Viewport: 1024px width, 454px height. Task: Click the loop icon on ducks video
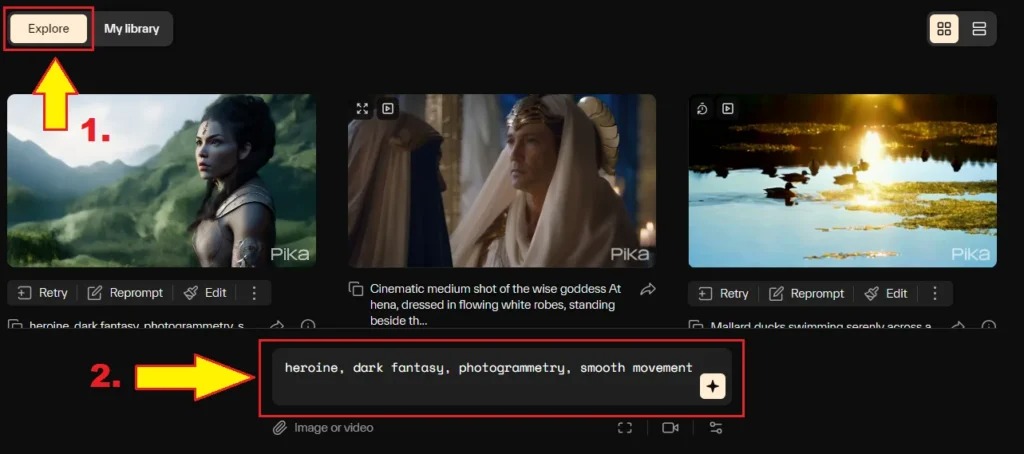[x=703, y=108]
